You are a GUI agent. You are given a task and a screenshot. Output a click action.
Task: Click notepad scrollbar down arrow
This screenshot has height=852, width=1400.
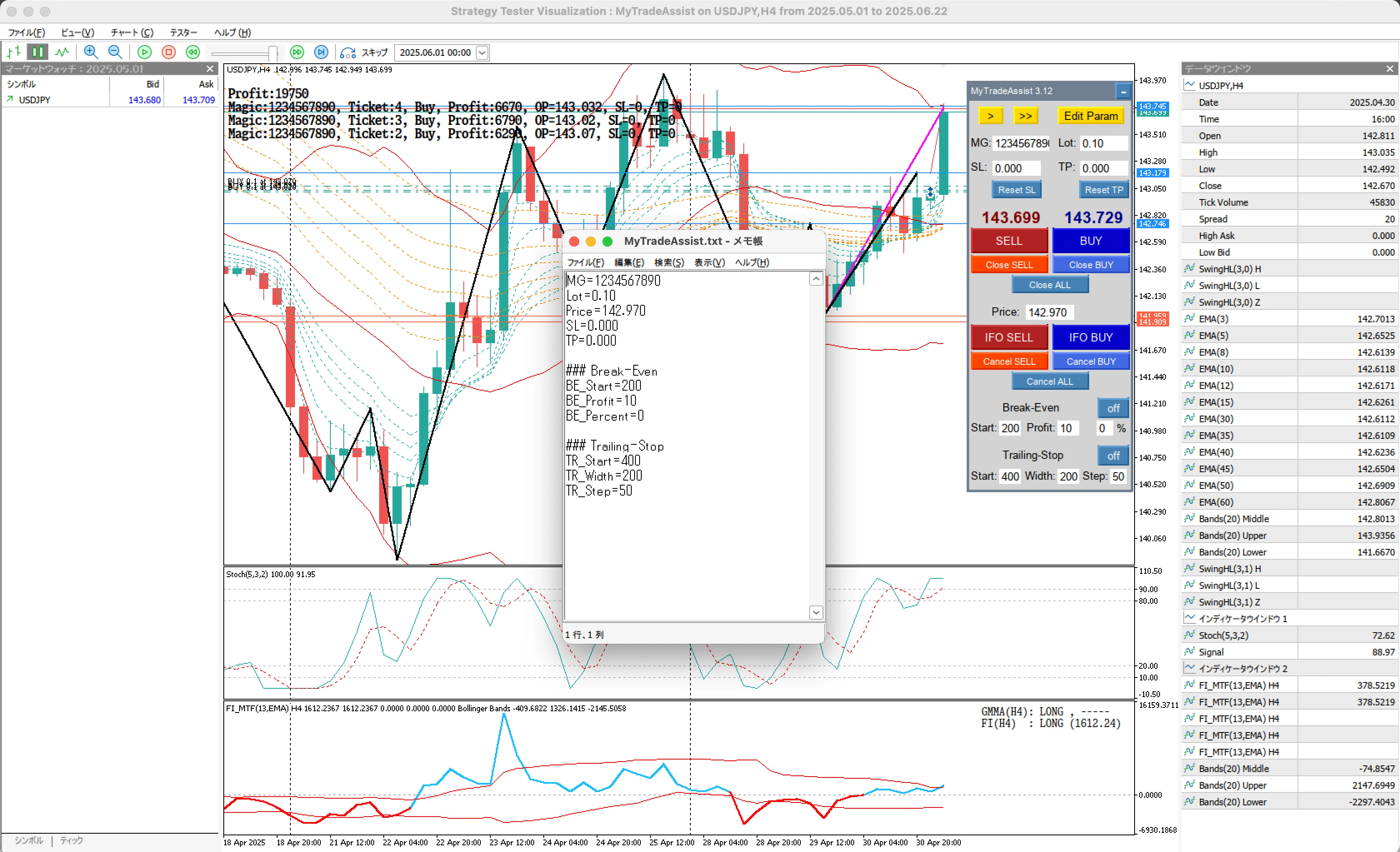[816, 612]
